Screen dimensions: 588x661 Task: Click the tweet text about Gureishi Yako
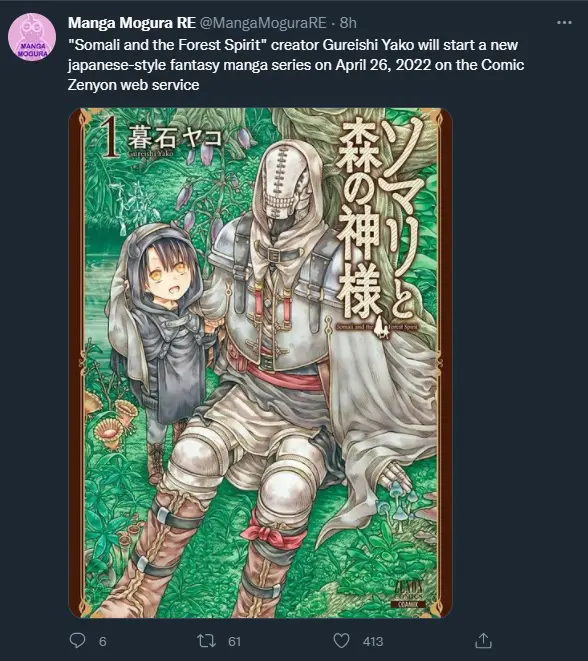pos(296,65)
